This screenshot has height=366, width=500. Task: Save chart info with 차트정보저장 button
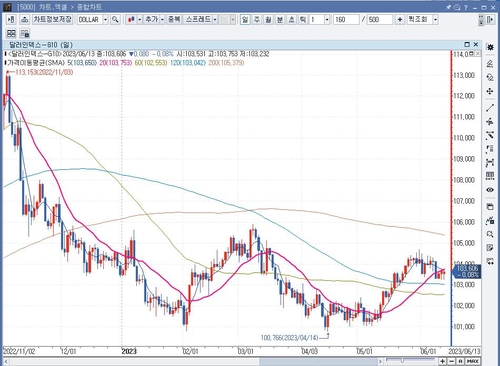[53, 20]
